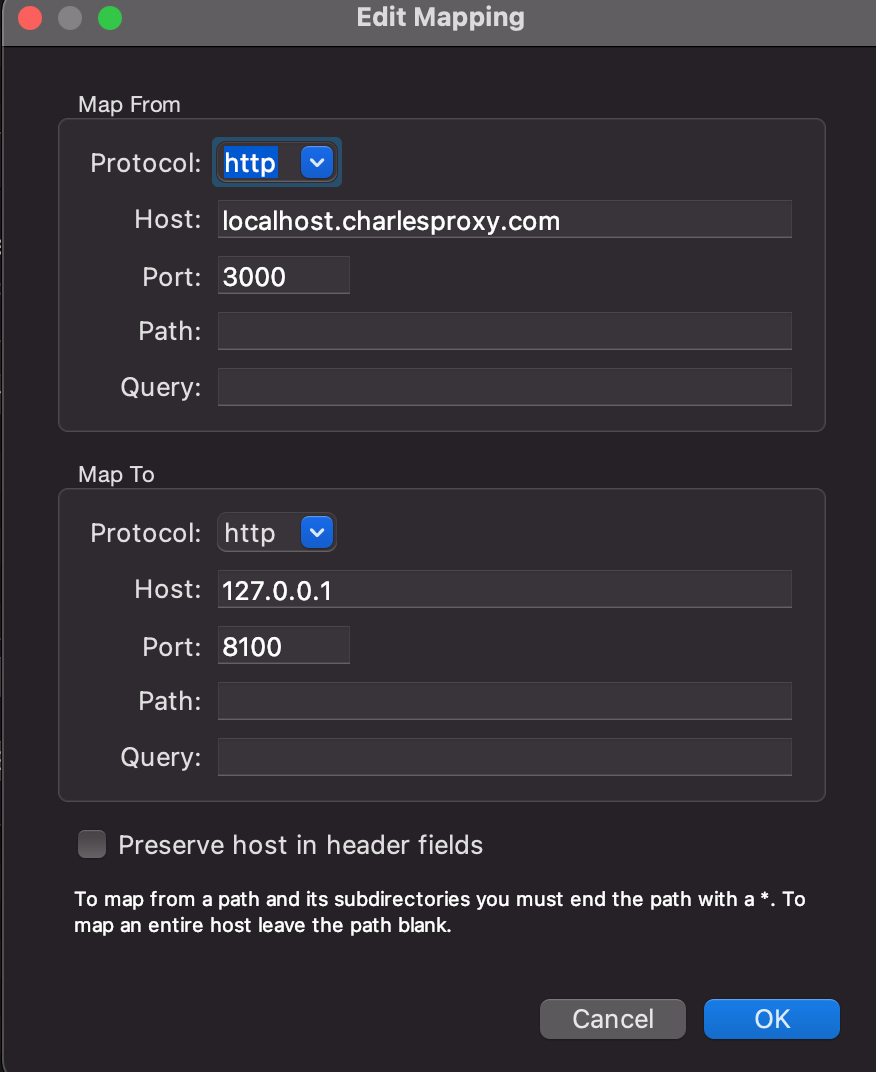Click the OK button
876x1072 pixels.
[771, 1018]
